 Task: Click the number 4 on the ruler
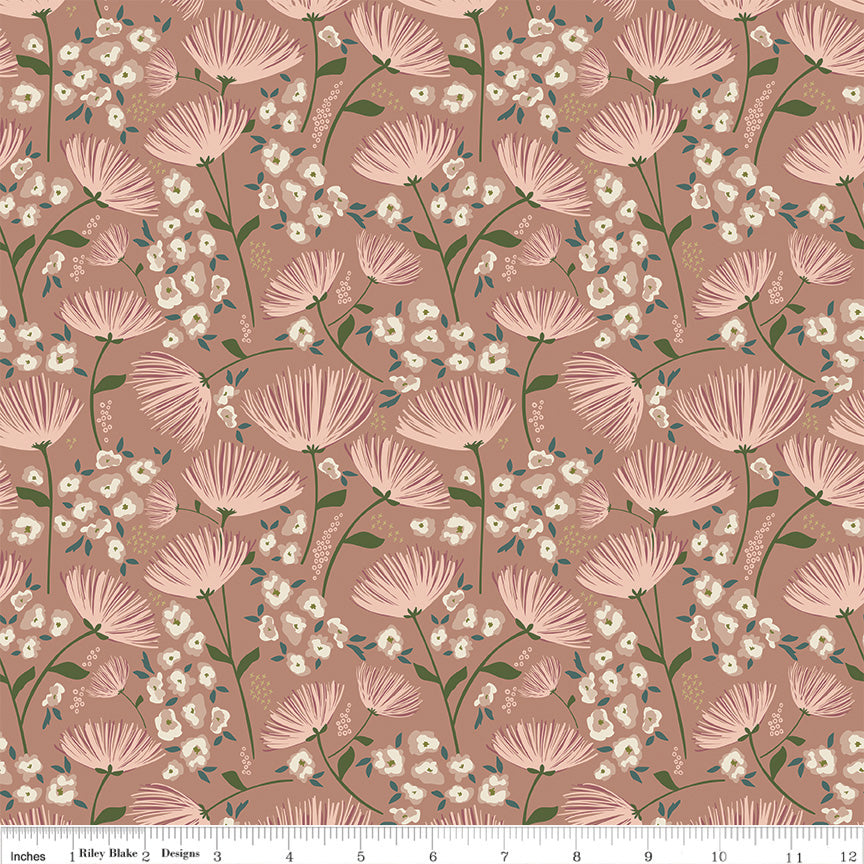coord(289,856)
